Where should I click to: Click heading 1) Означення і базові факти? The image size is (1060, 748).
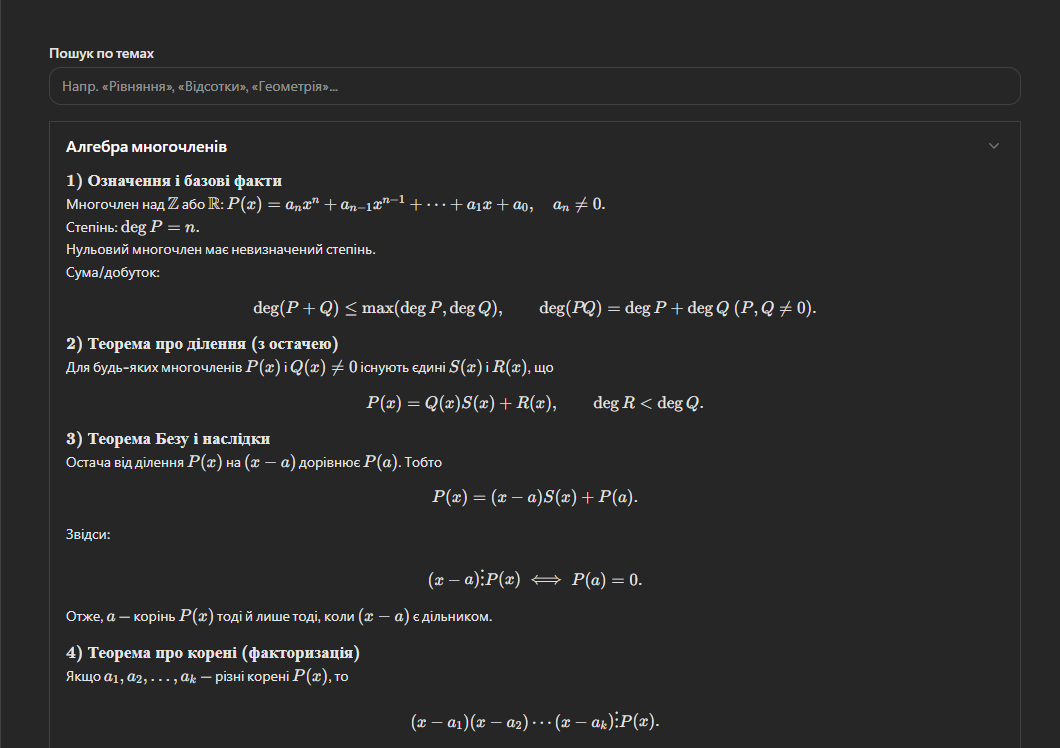tap(174, 181)
